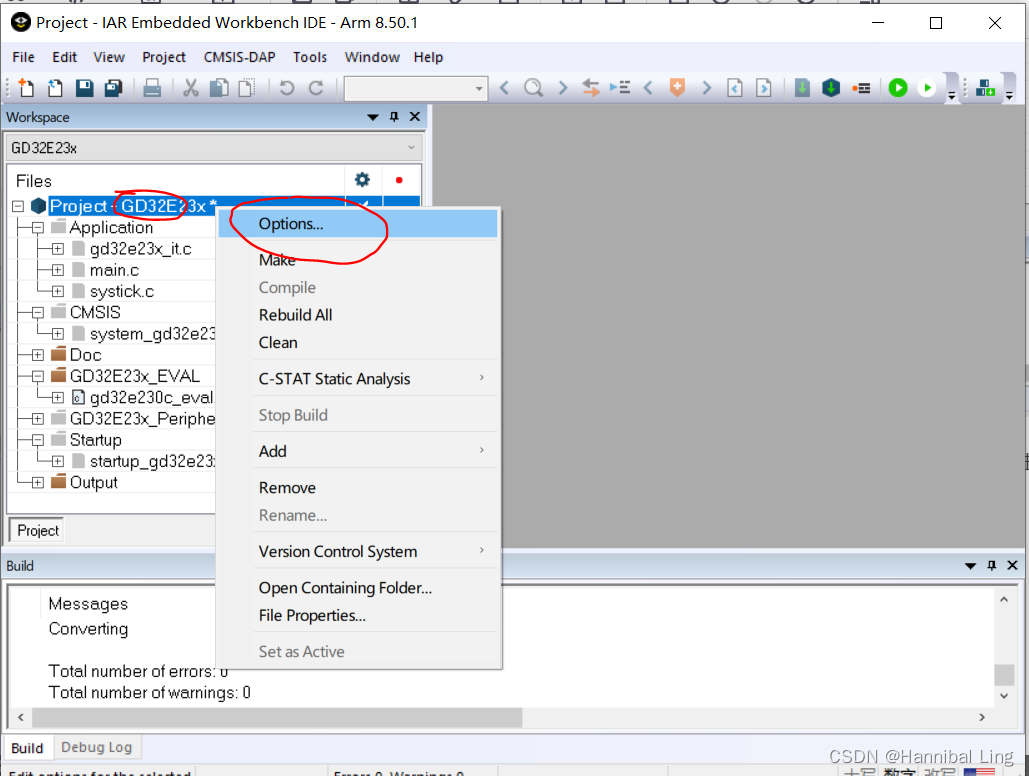
Task: Click Compile toolbar icon
Action: click(802, 87)
